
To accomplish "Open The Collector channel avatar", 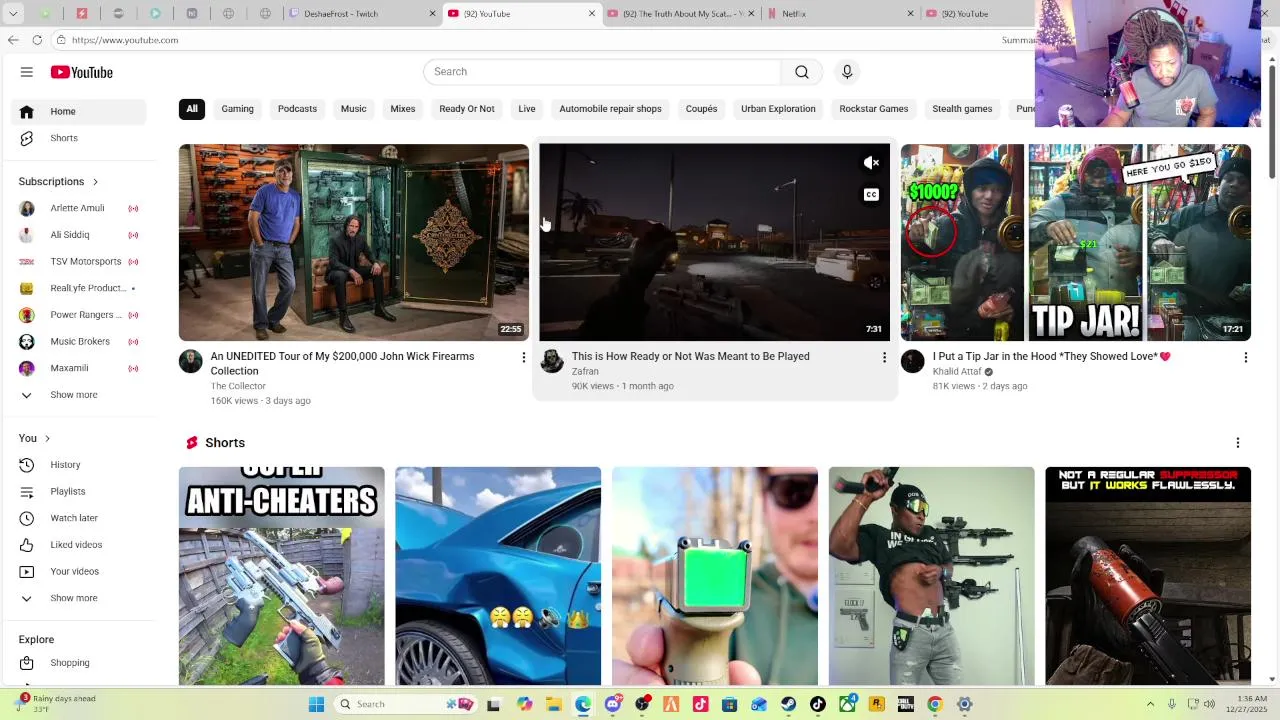I will [x=190, y=361].
